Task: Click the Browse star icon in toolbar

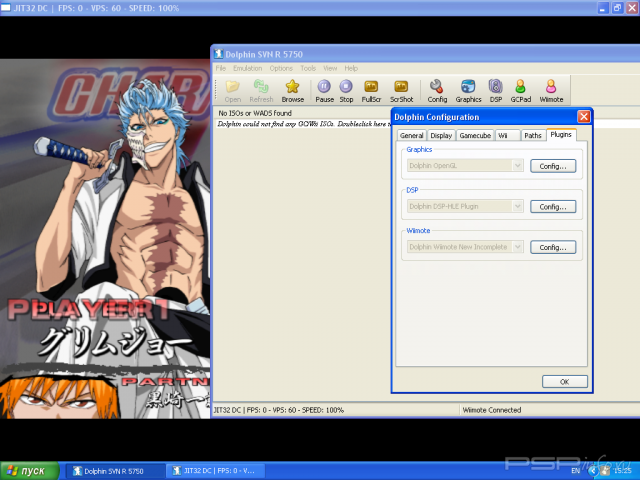Action: tap(292, 87)
